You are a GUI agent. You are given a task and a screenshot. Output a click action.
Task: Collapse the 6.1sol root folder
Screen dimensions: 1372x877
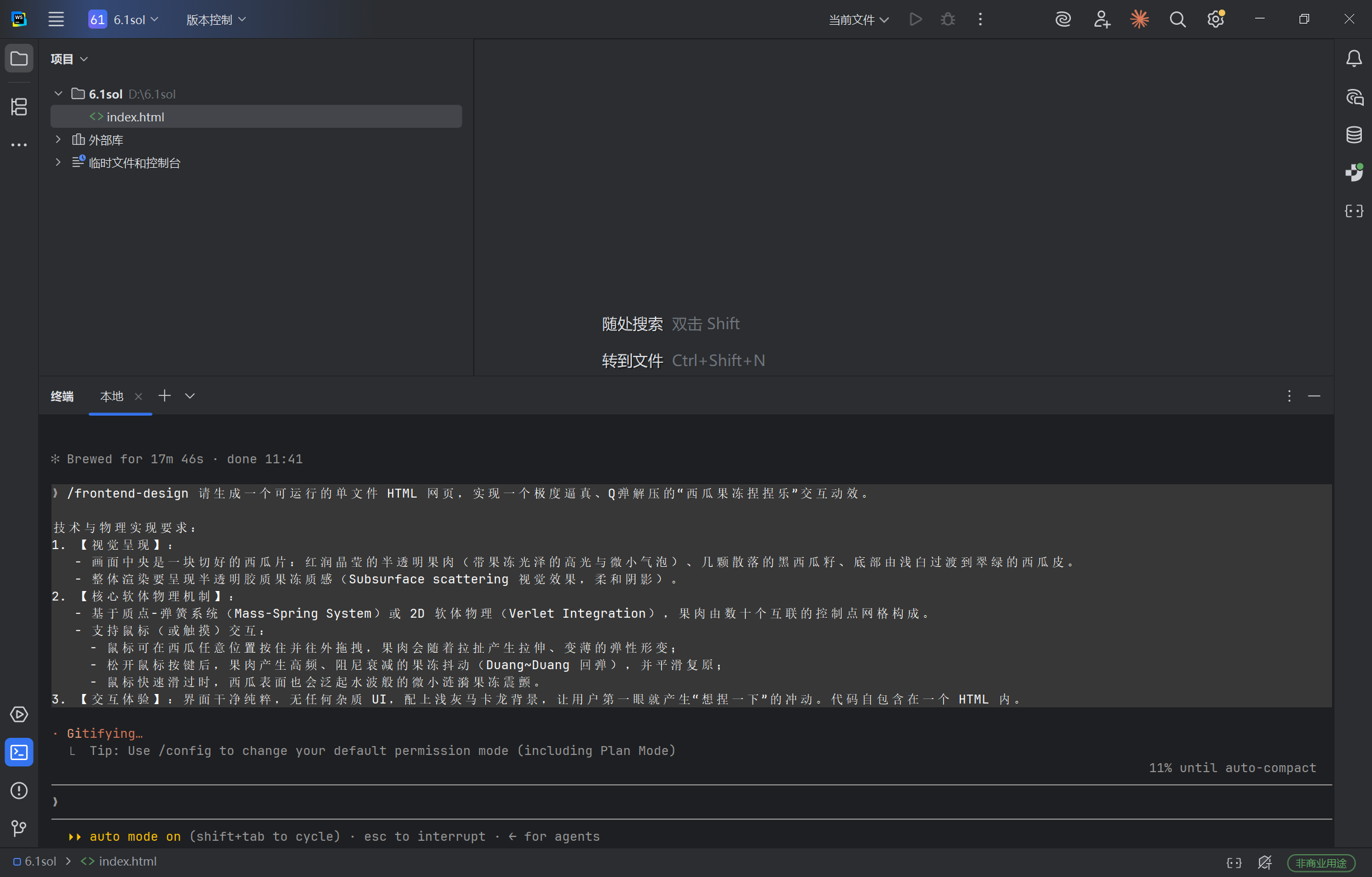click(58, 93)
